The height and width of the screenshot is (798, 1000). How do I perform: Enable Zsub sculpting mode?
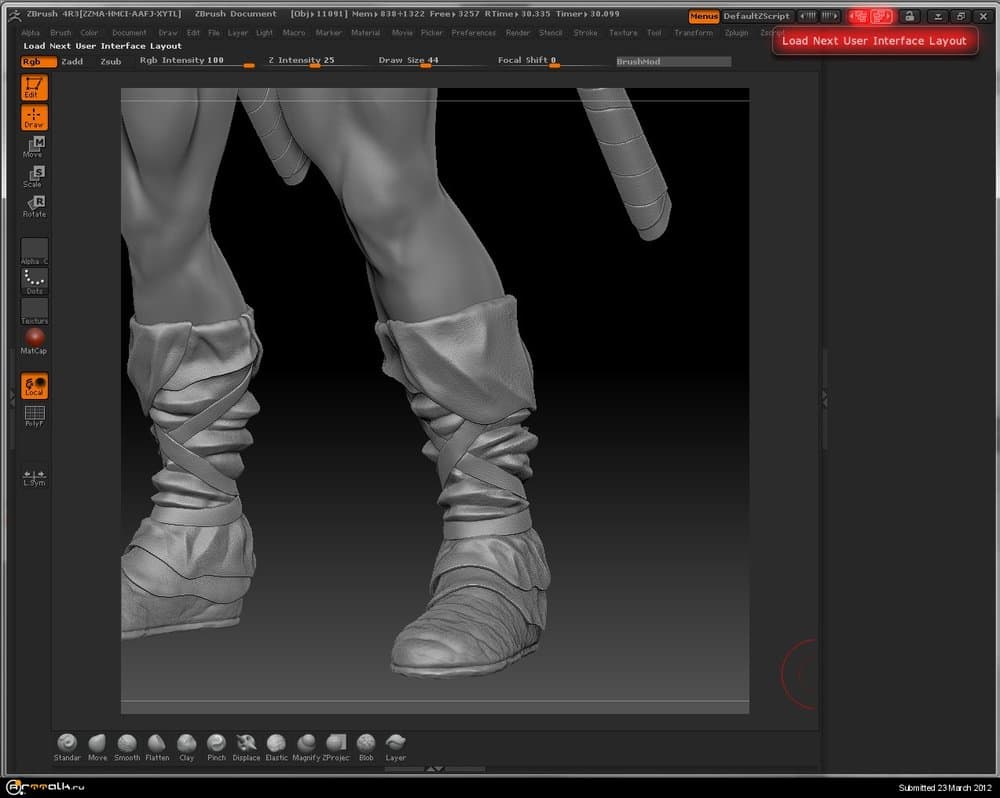(110, 62)
